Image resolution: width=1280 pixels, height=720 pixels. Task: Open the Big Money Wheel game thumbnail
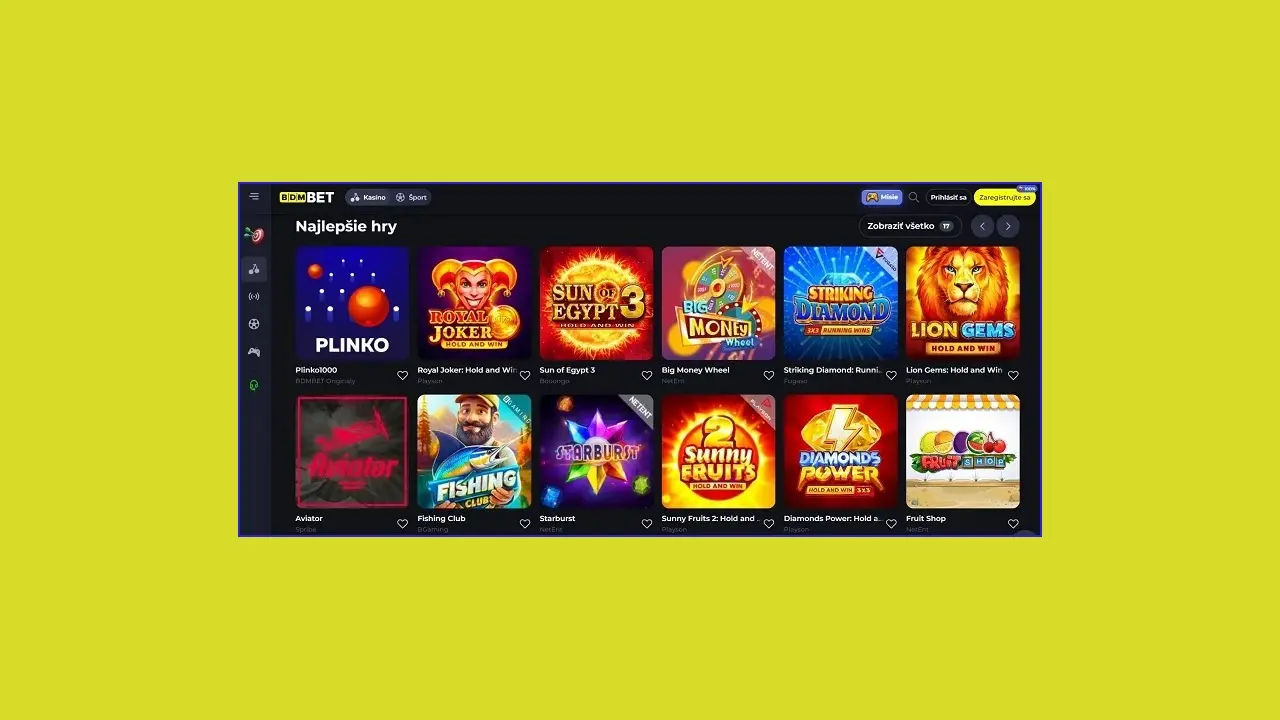[718, 303]
